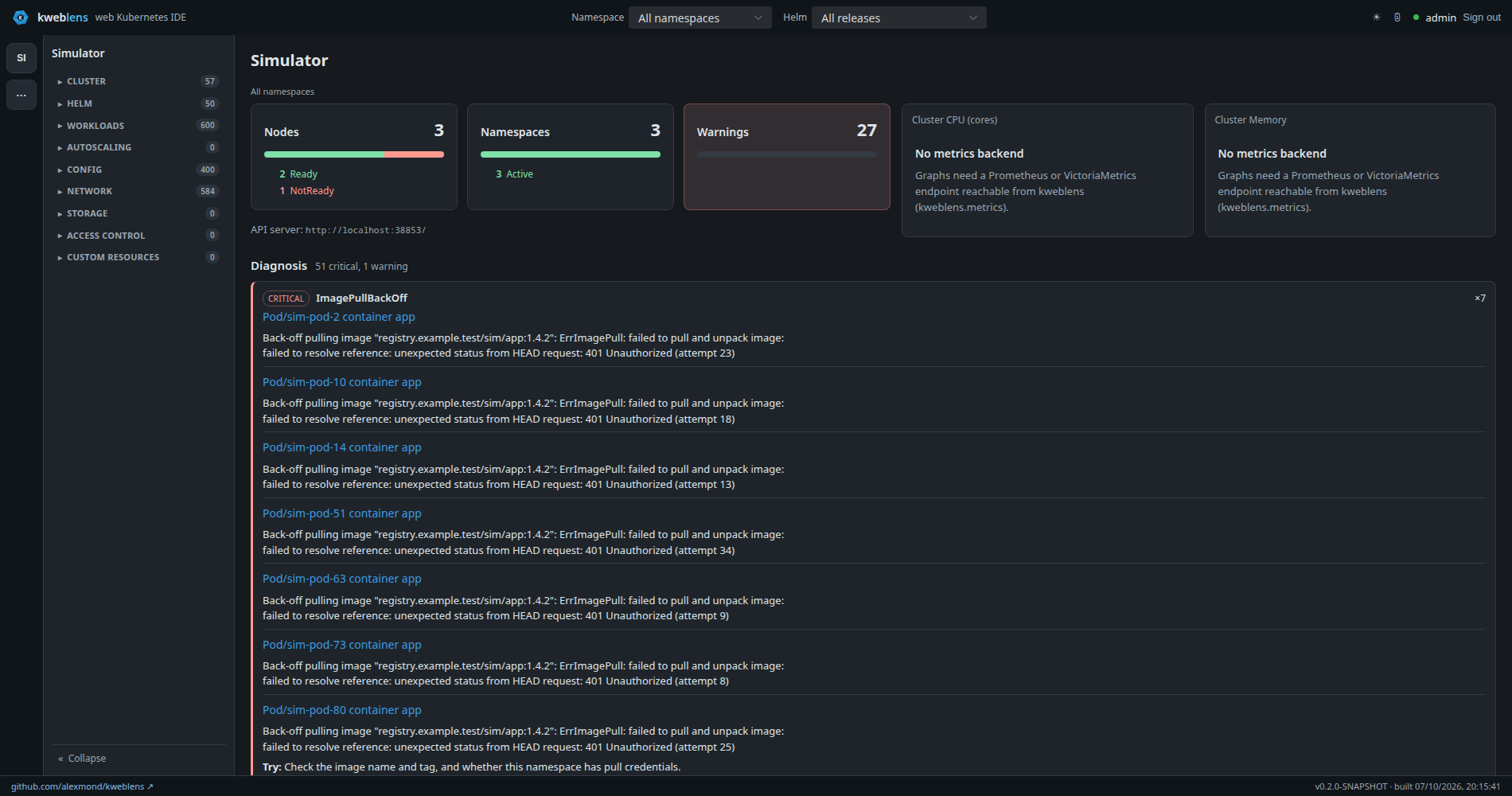Open Pod/sim-pod-10 container app
Image resolution: width=1512 pixels, height=796 pixels.
point(342,382)
